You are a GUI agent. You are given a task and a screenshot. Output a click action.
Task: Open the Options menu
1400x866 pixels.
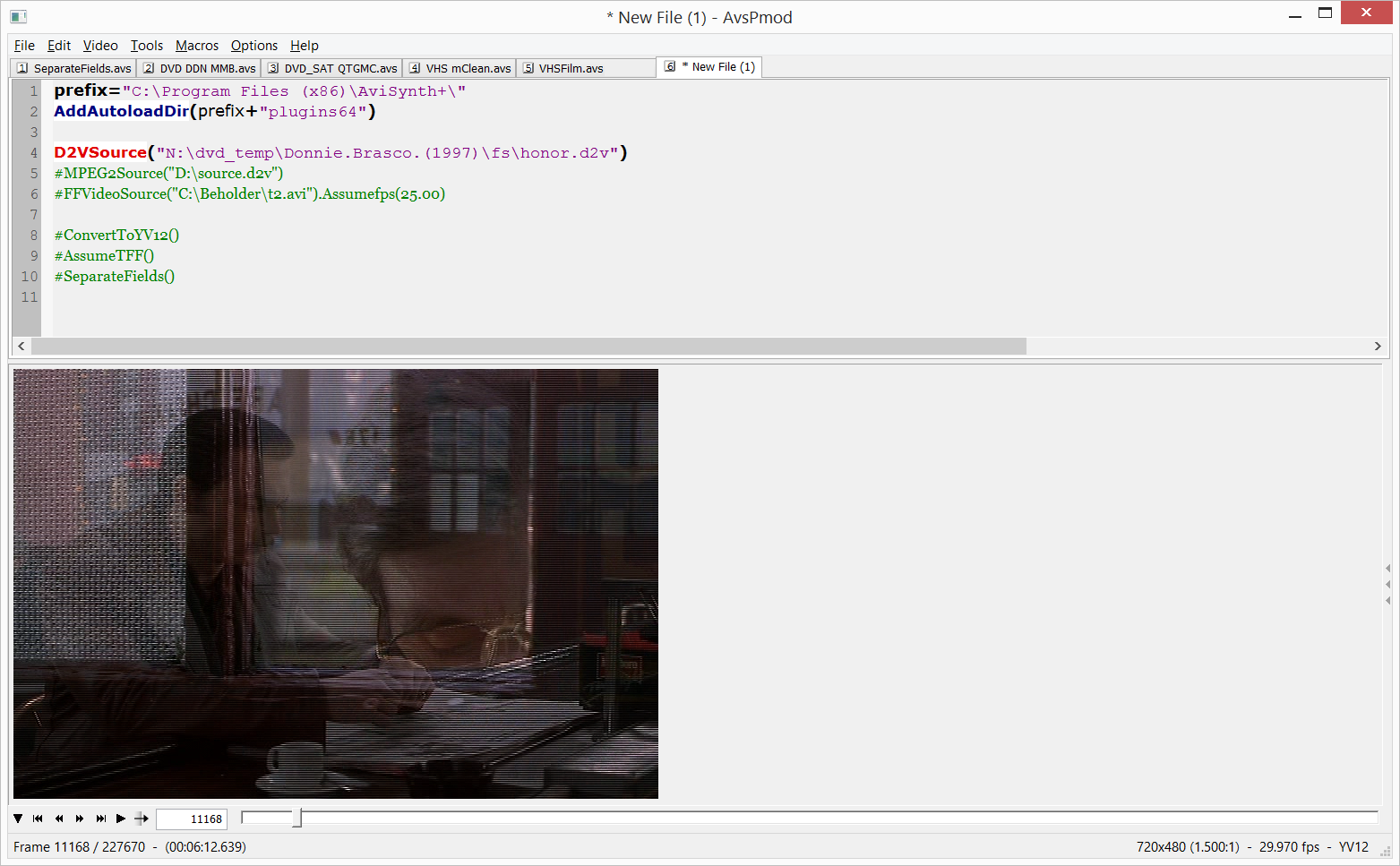[254, 46]
